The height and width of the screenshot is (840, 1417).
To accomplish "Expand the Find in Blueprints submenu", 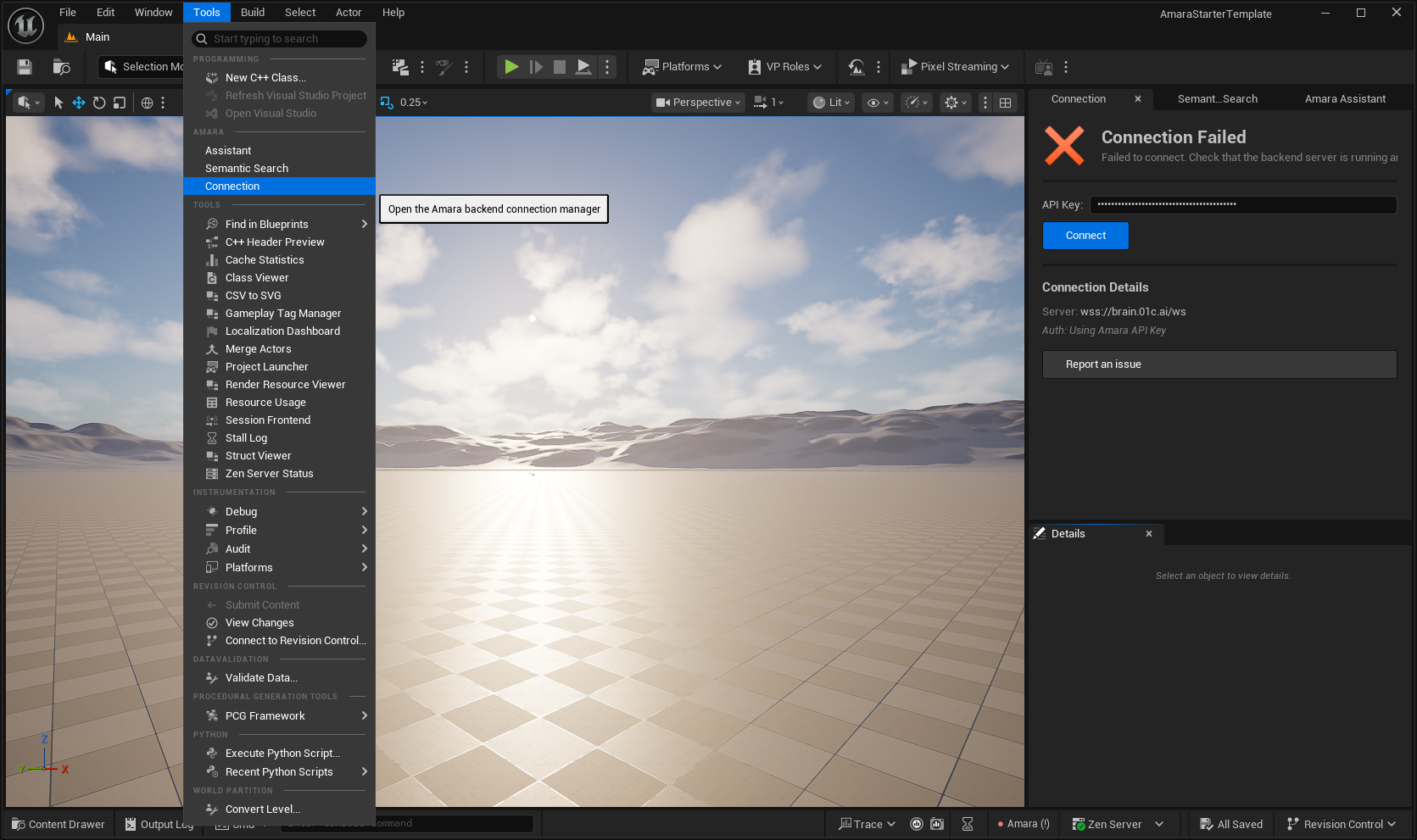I will coord(279,224).
